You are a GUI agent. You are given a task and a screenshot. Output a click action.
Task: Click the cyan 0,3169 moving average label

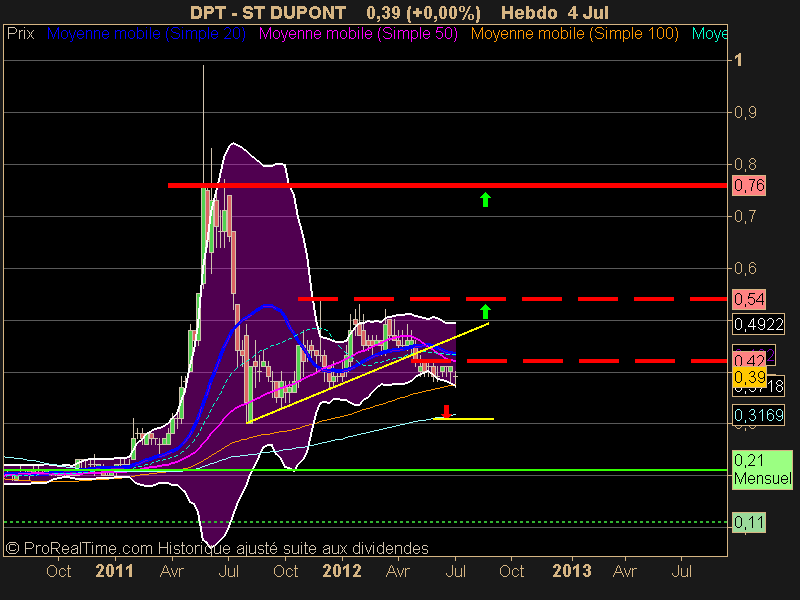pyautogui.click(x=759, y=415)
